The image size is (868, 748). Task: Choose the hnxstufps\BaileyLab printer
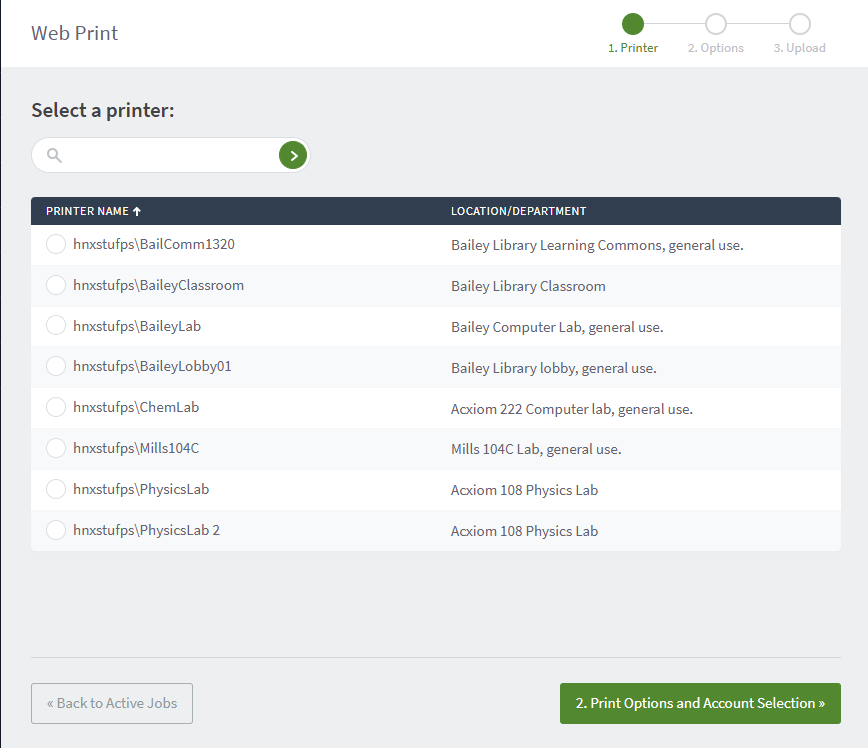click(x=56, y=326)
